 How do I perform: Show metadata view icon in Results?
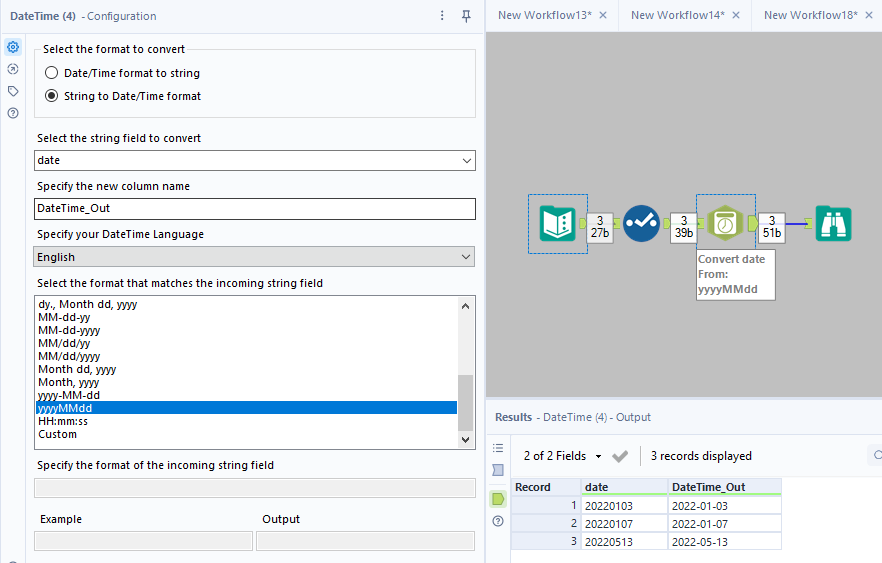coord(498,470)
